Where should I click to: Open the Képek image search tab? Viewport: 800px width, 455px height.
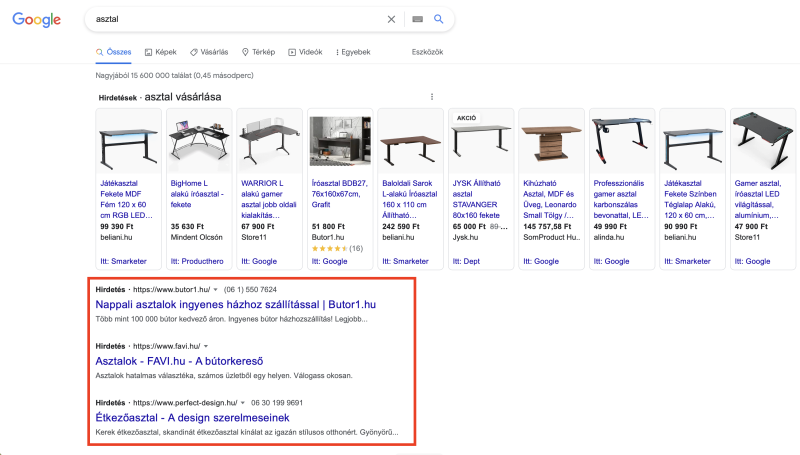[x=160, y=51]
